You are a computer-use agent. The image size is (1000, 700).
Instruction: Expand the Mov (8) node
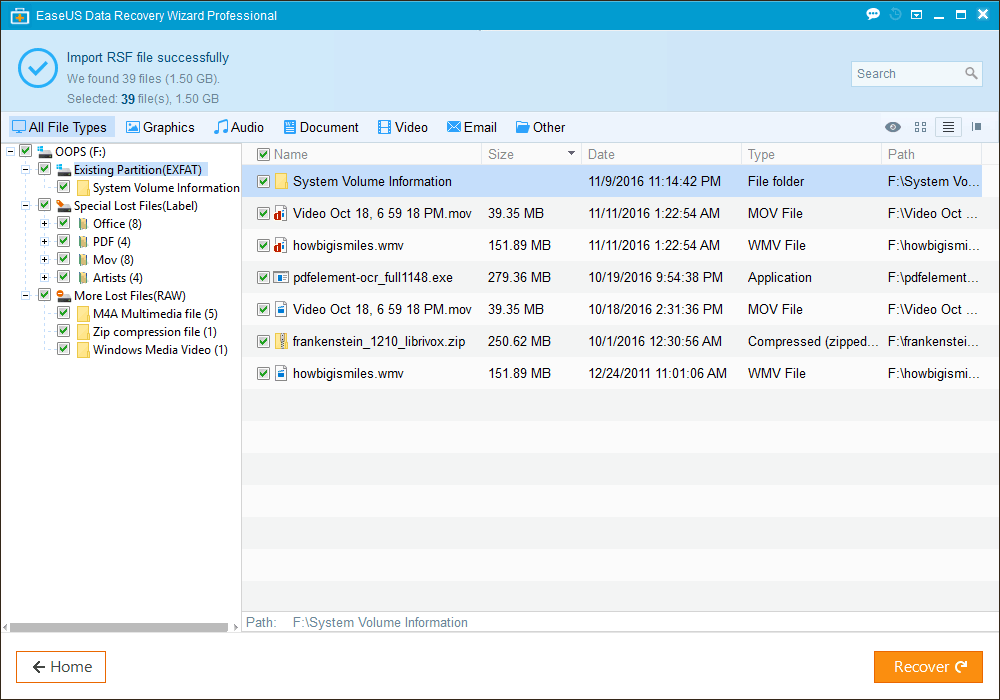pyautogui.click(x=45, y=259)
